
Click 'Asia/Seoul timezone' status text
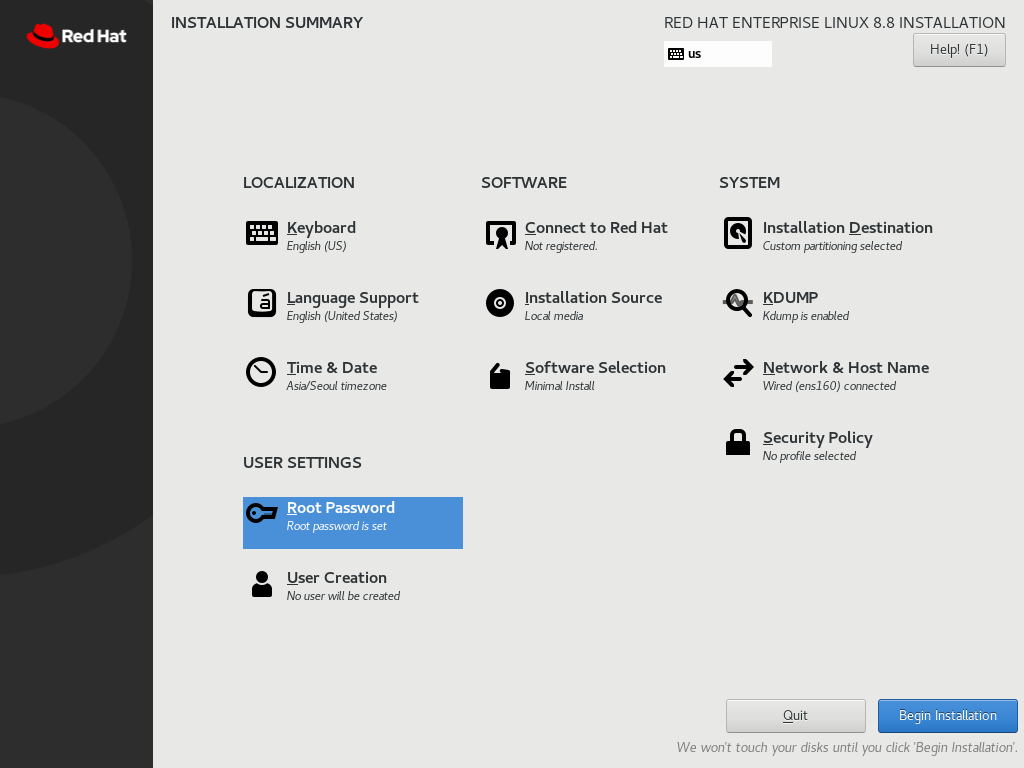click(x=336, y=386)
